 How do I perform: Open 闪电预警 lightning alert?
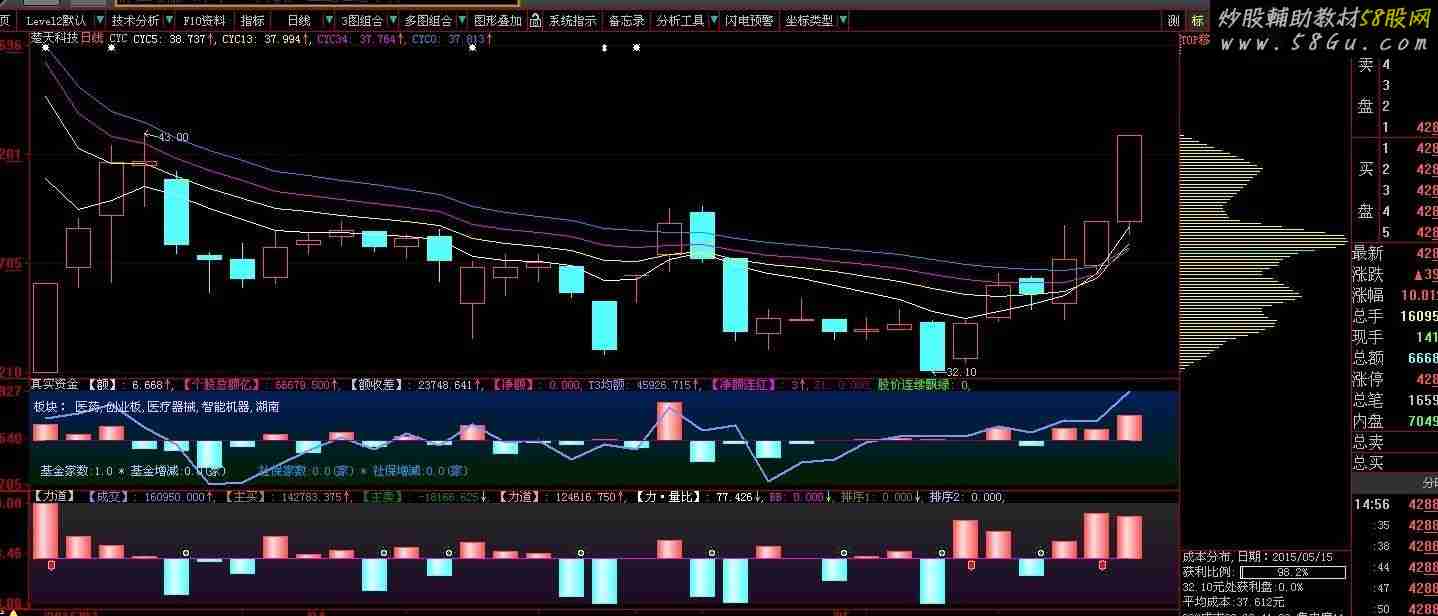pyautogui.click(x=750, y=20)
